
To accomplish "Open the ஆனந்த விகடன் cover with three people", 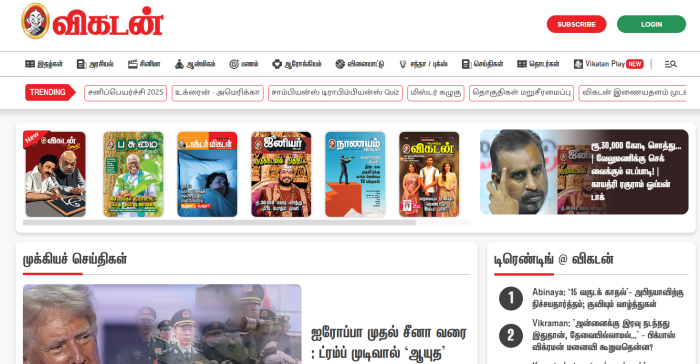I will click(x=429, y=174).
